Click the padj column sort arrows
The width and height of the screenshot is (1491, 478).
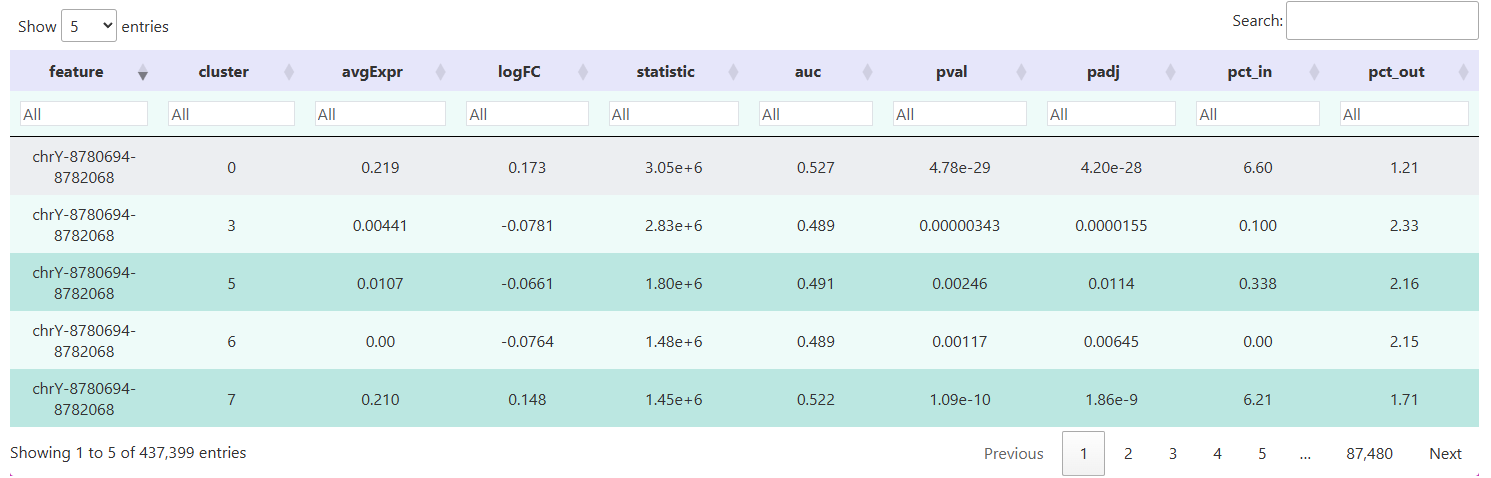(x=1171, y=72)
